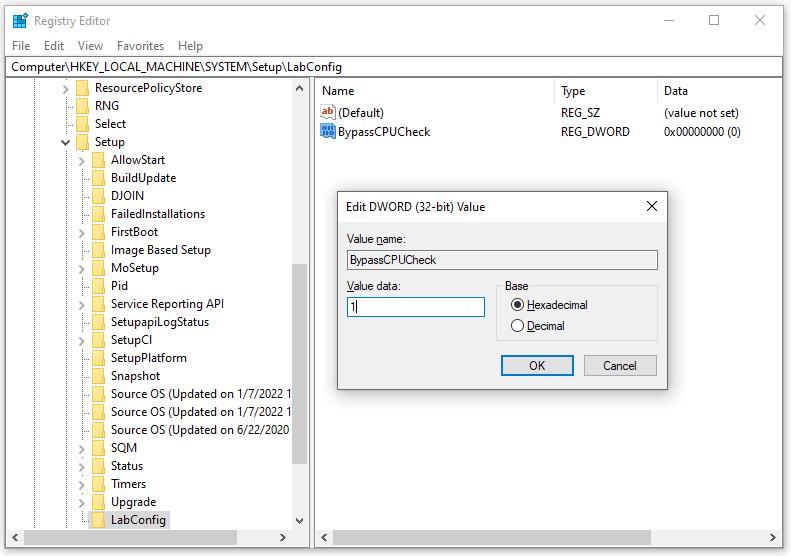The height and width of the screenshot is (556, 791).
Task: Open the Favorites menu
Action: [140, 46]
